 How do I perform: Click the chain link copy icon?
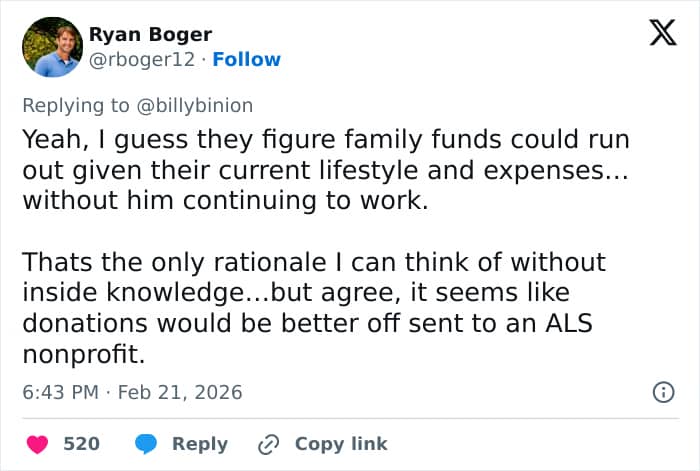click(268, 443)
